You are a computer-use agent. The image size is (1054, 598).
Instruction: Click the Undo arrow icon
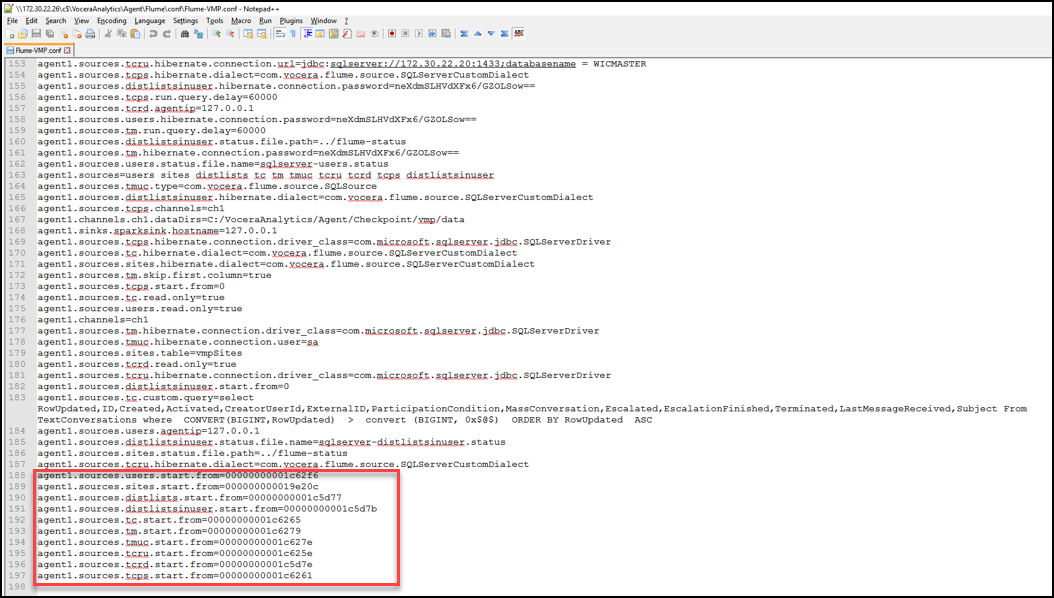(x=153, y=34)
